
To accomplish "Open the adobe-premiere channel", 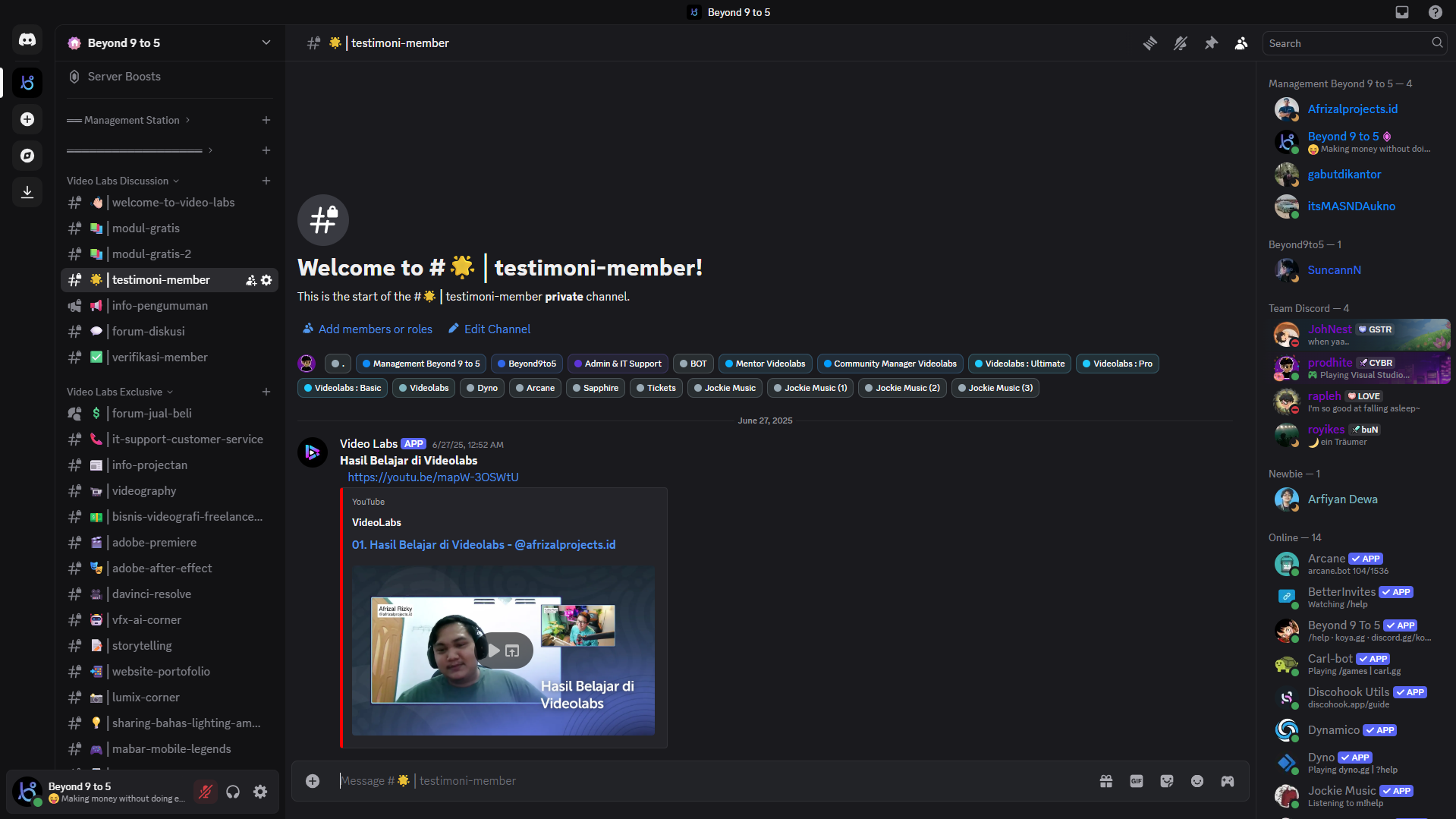I will coord(169,543).
